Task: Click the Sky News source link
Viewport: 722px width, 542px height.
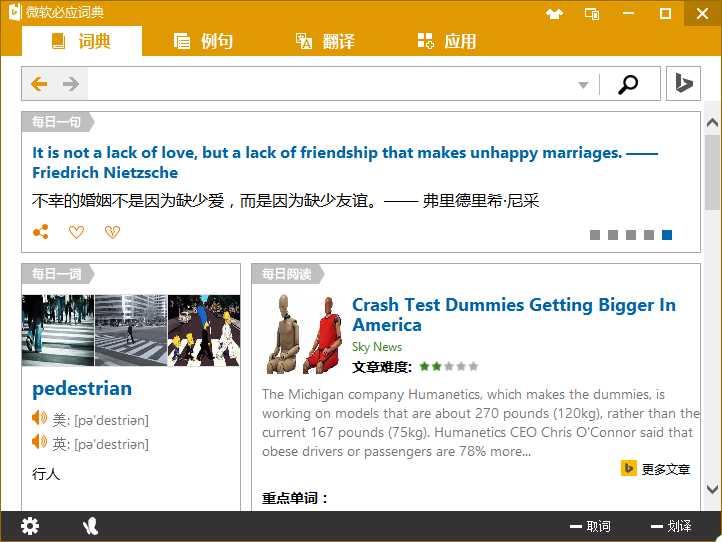Action: tap(377, 347)
